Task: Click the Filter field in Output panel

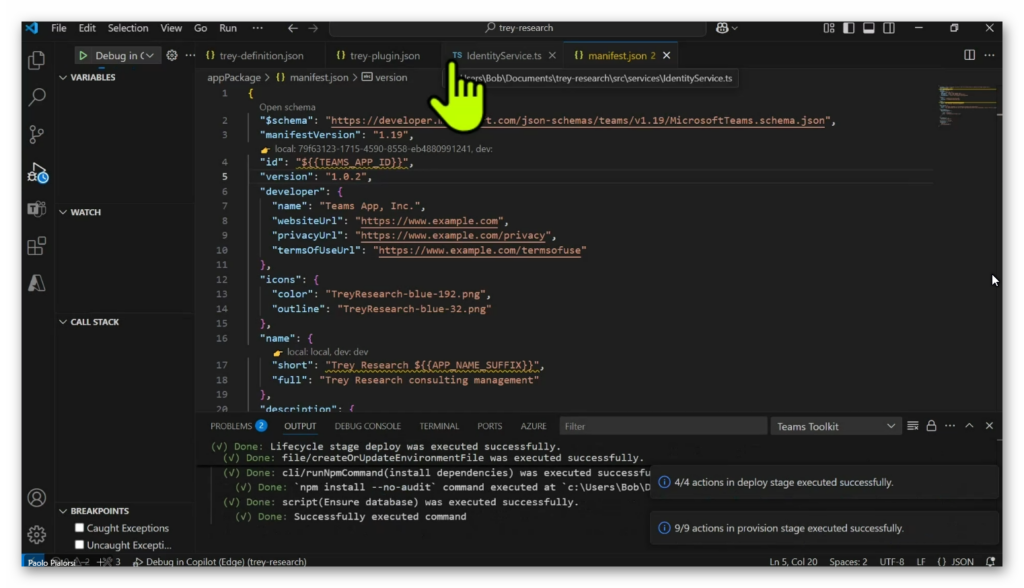Action: [x=661, y=426]
